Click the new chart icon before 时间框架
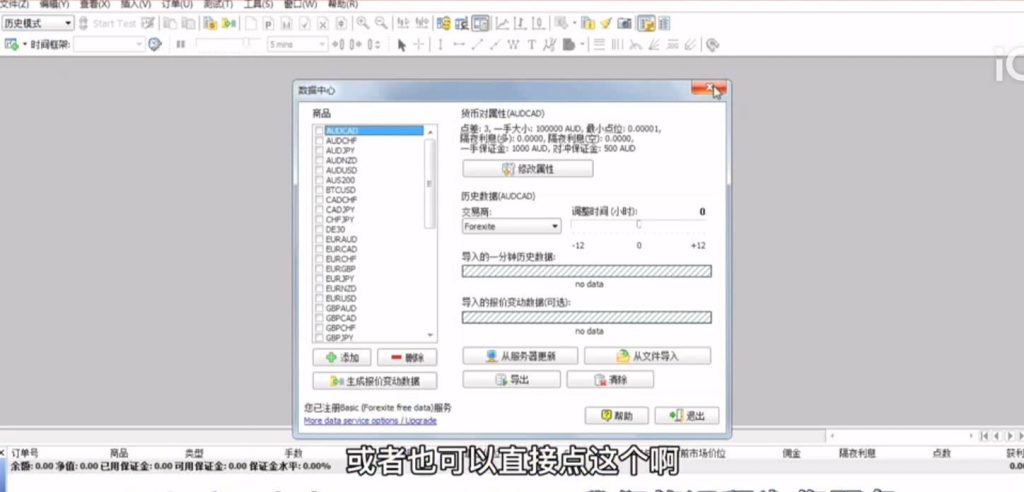This screenshot has width=1024, height=492. (x=11, y=44)
